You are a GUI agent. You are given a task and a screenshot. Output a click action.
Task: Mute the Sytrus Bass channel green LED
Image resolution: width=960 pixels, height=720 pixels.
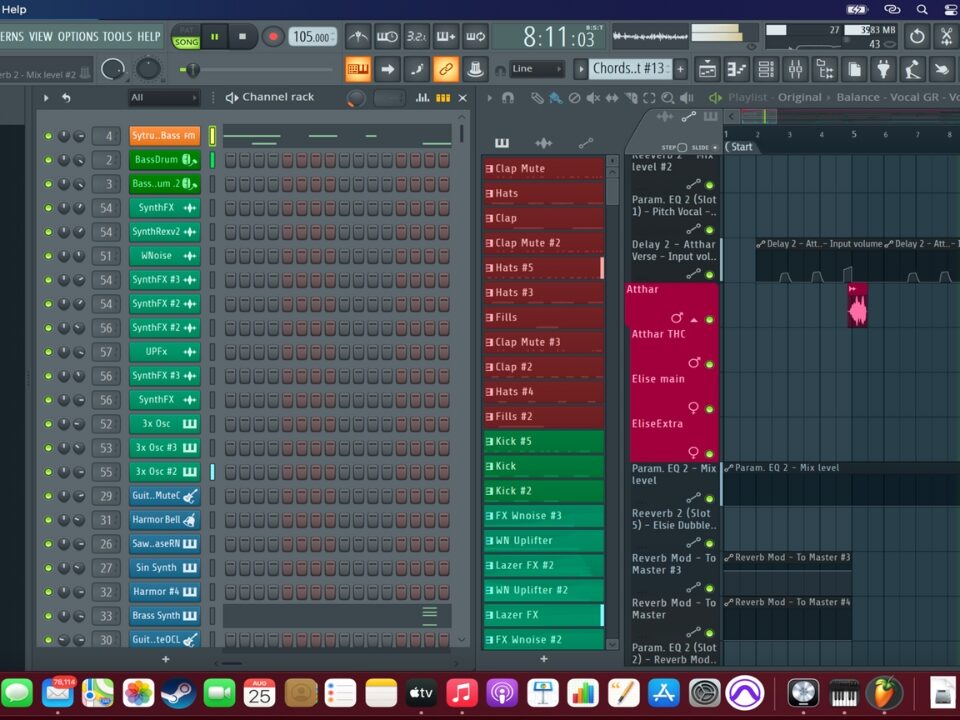[x=47, y=136]
